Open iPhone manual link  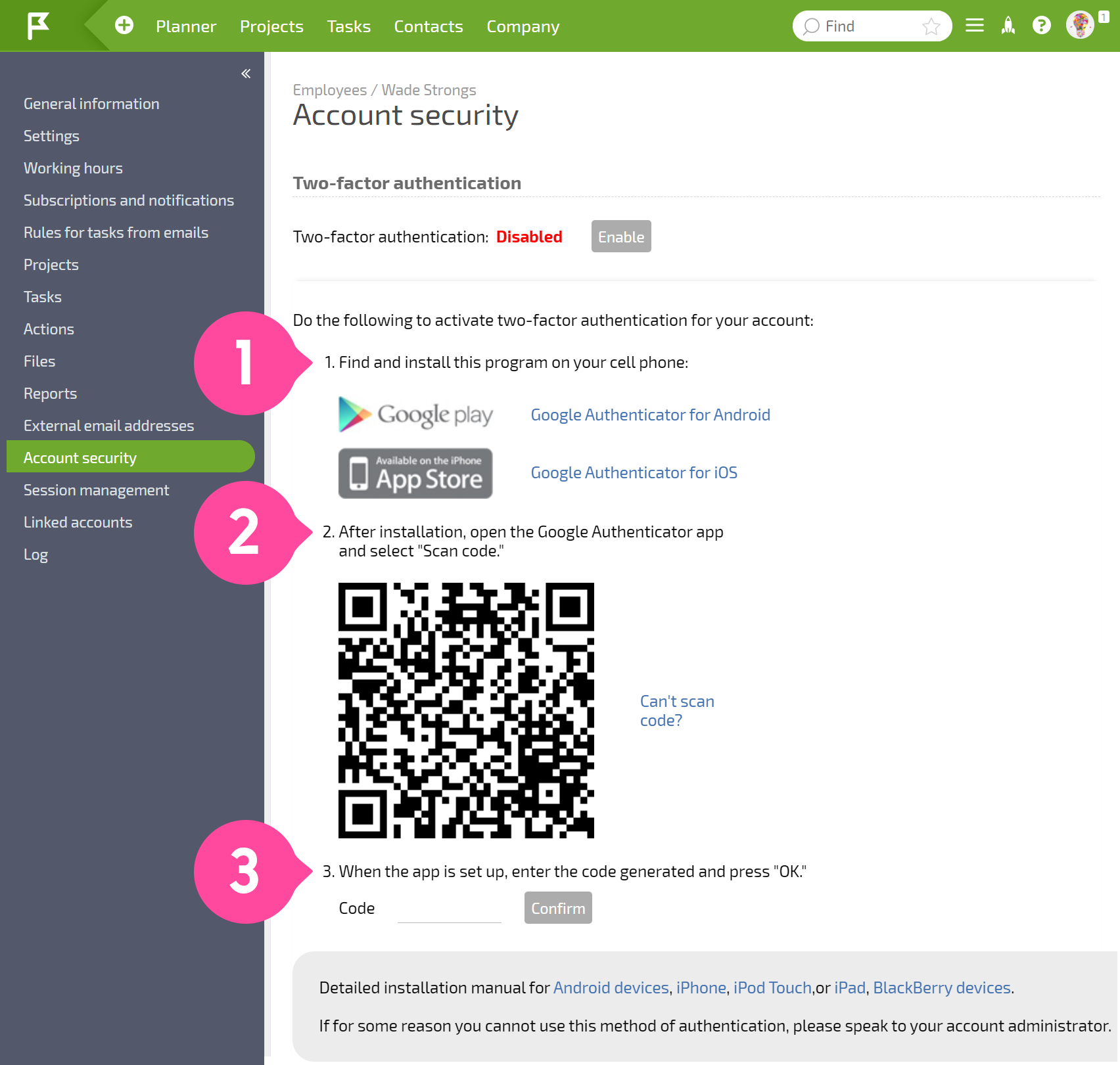(701, 988)
